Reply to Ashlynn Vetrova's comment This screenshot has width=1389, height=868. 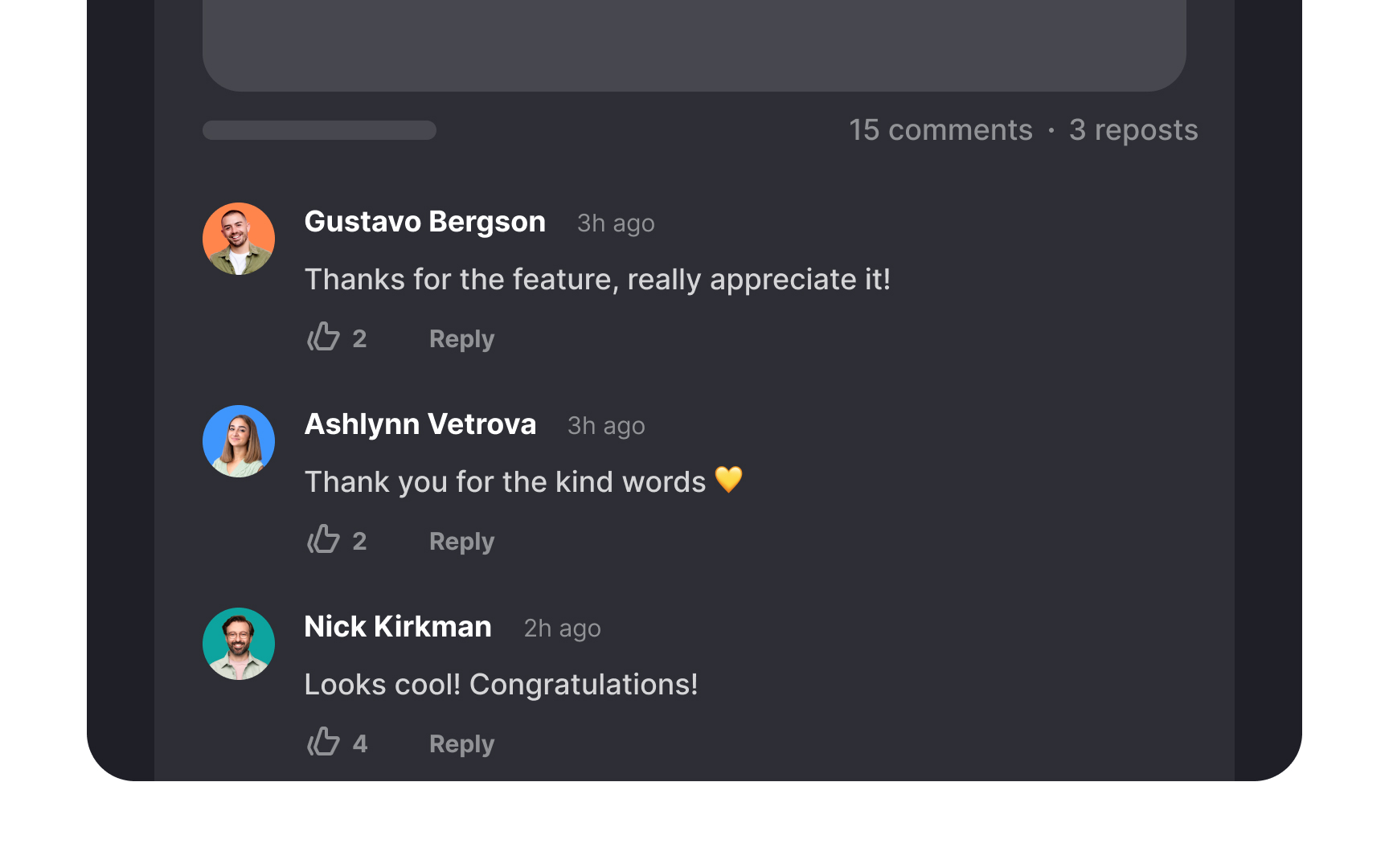(x=461, y=541)
